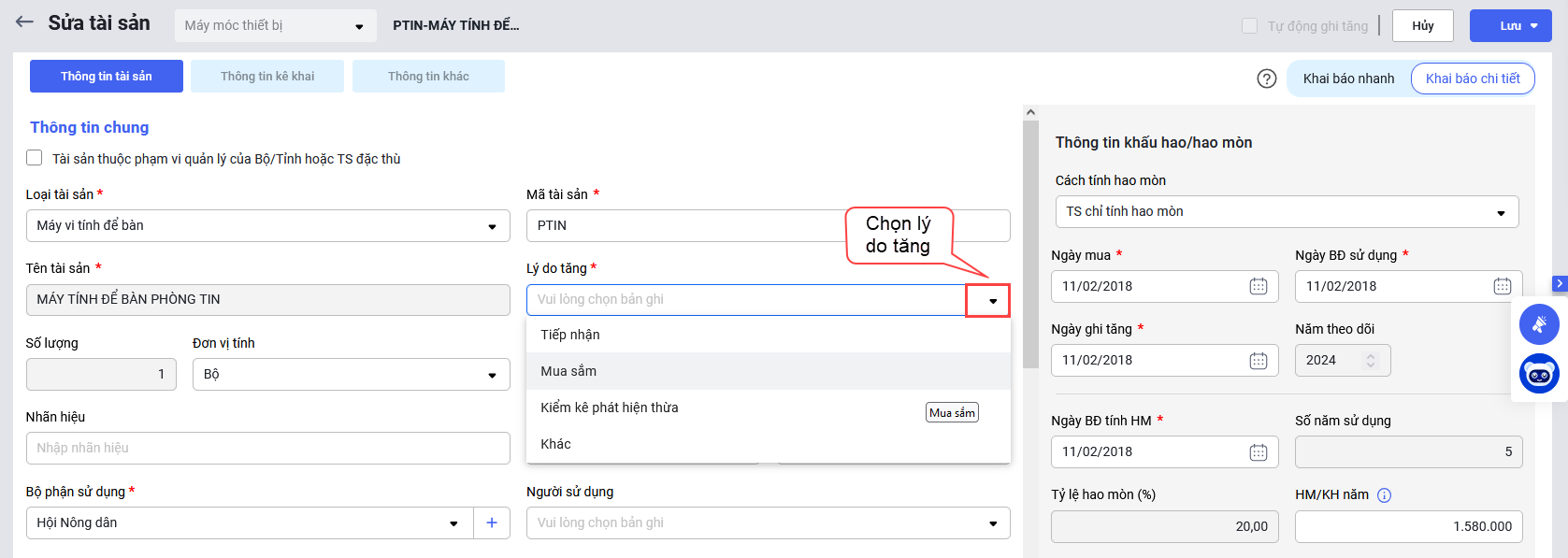Open calendar picker for Ngày BĐ sử dụng
Viewport: 1568px width, 558px height.
tap(1503, 286)
